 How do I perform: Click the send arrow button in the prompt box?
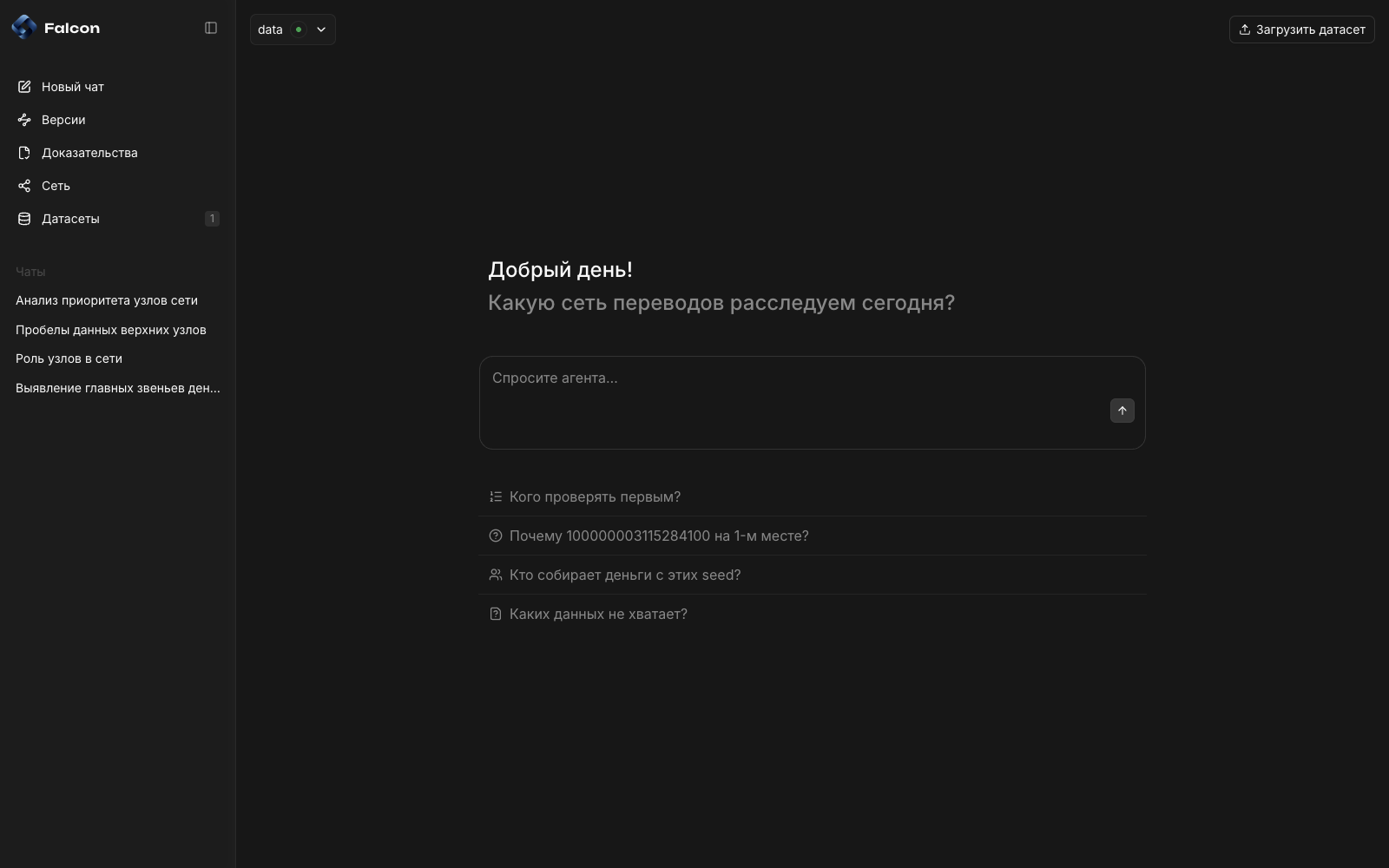pos(1122,411)
